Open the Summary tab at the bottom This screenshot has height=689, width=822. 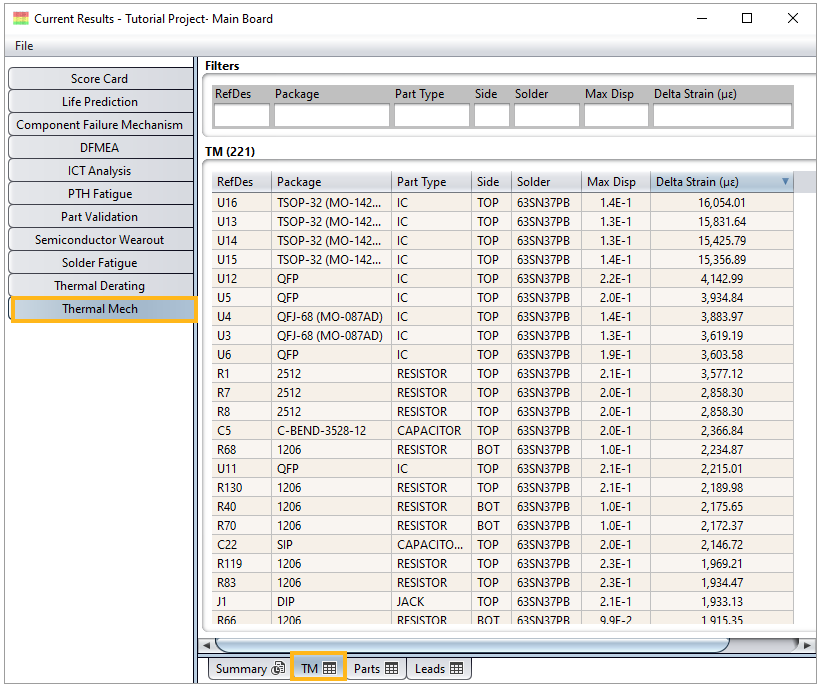249,668
